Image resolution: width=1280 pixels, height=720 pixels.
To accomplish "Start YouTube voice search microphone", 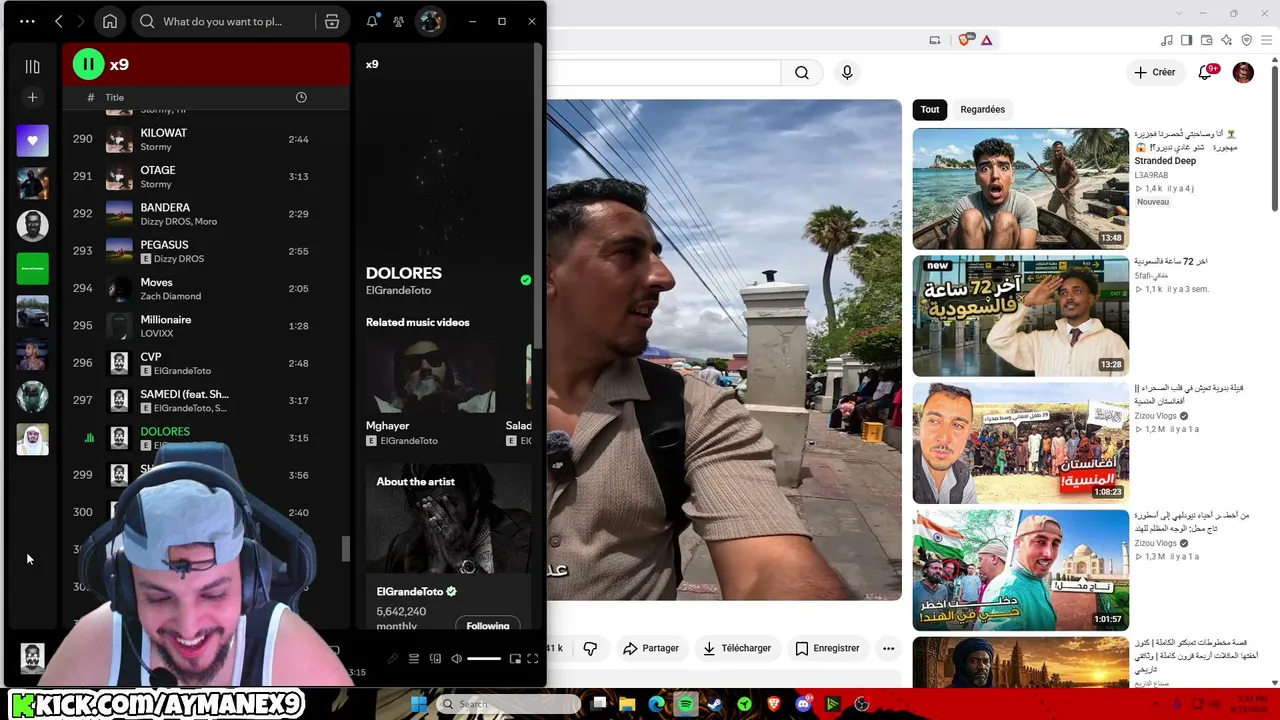I will click(x=847, y=72).
